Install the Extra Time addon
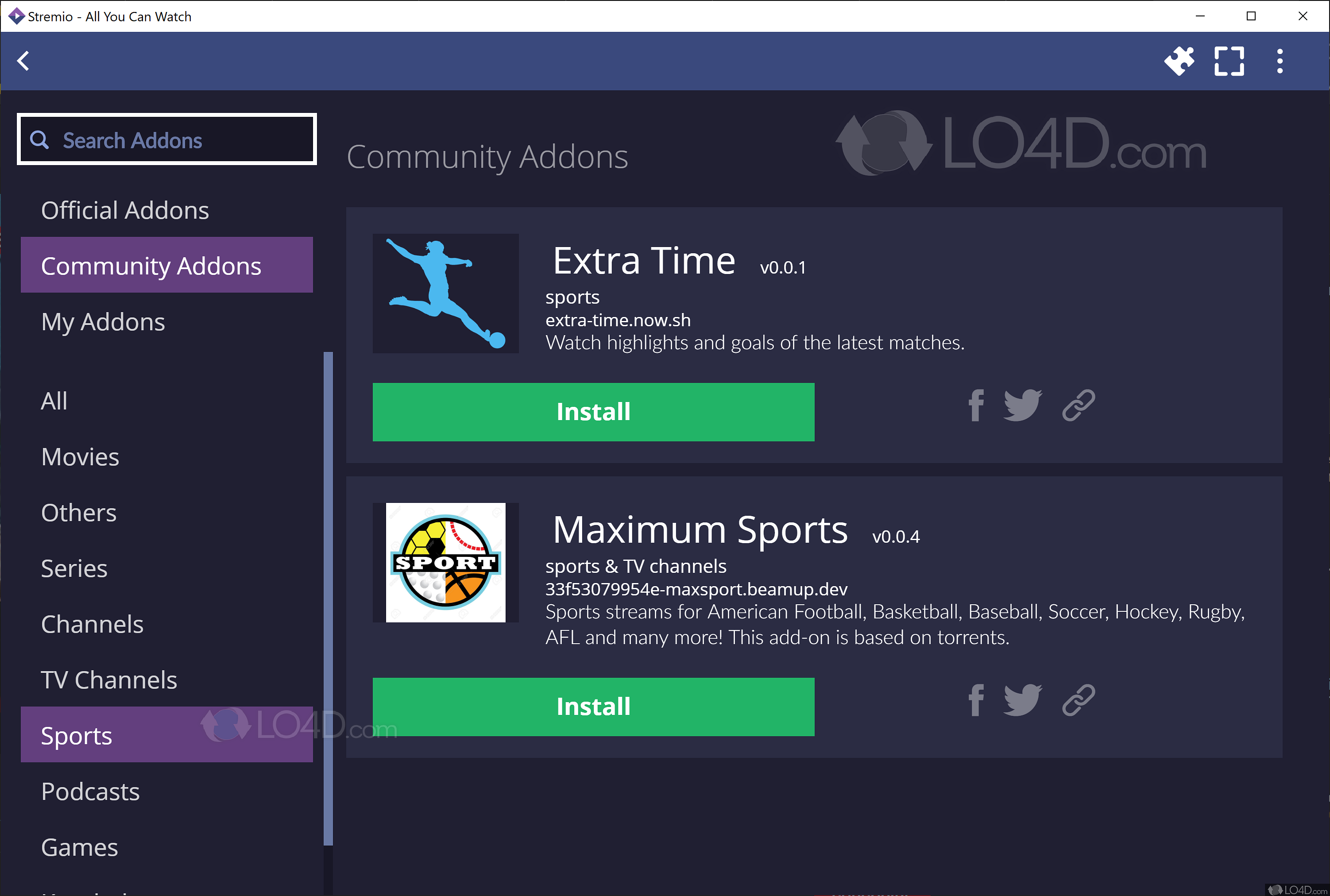The height and width of the screenshot is (896, 1330). tap(593, 412)
